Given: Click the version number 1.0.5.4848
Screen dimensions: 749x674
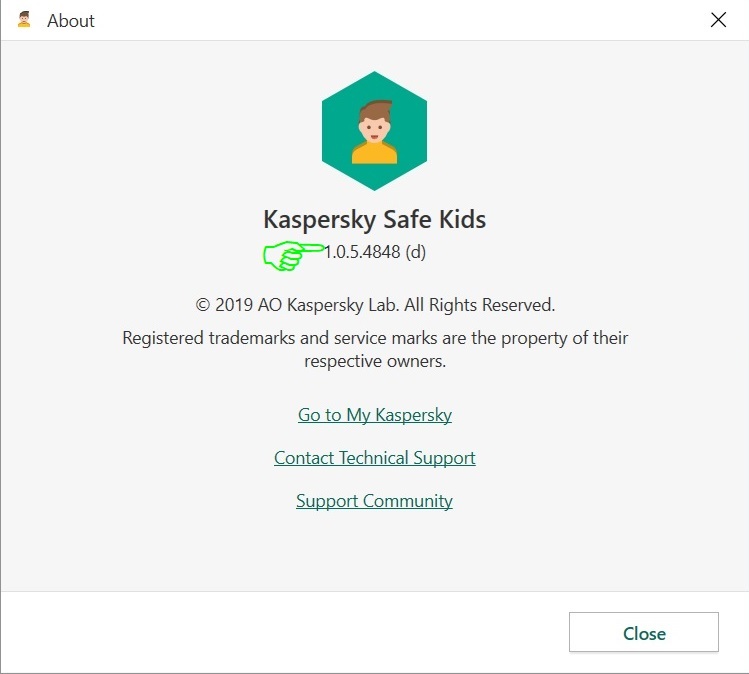Looking at the screenshot, I should (362, 252).
